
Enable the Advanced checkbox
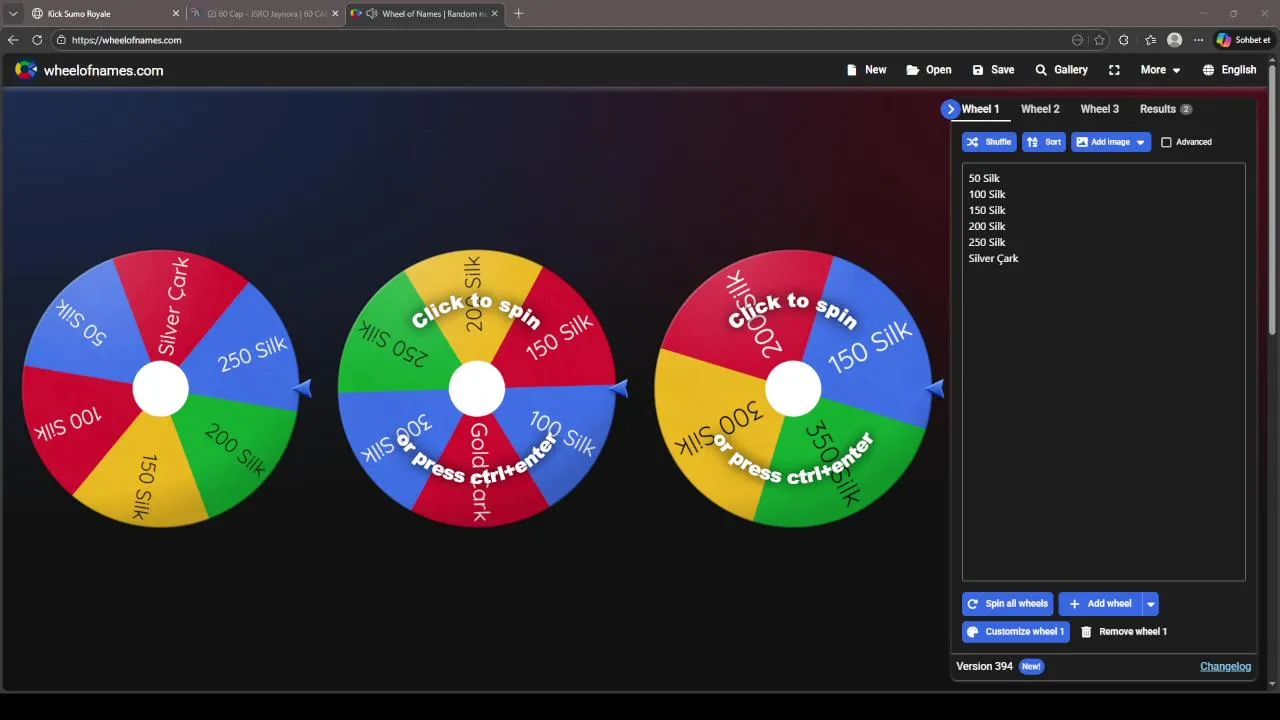(1166, 142)
